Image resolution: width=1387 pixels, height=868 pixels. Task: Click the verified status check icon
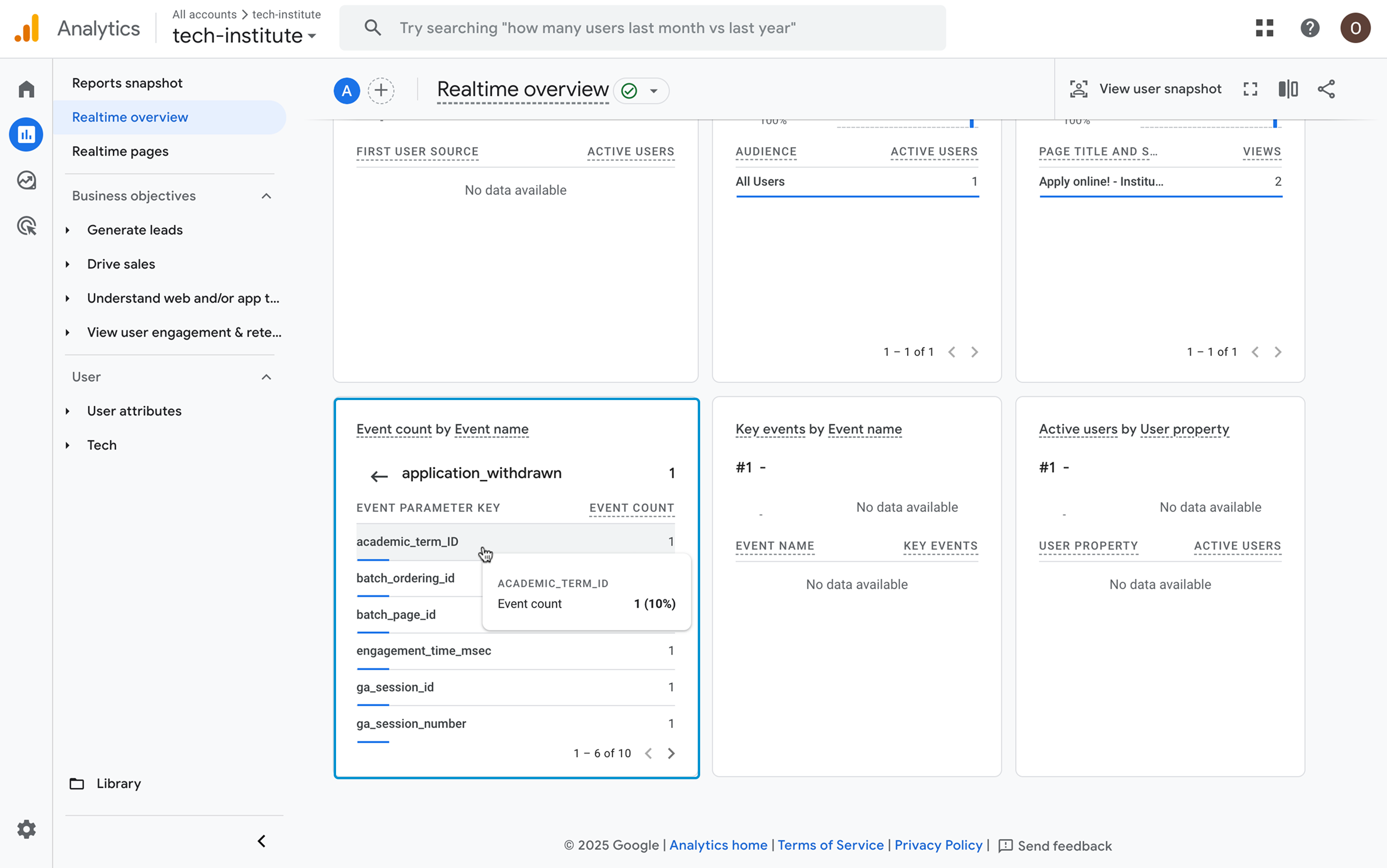(628, 91)
